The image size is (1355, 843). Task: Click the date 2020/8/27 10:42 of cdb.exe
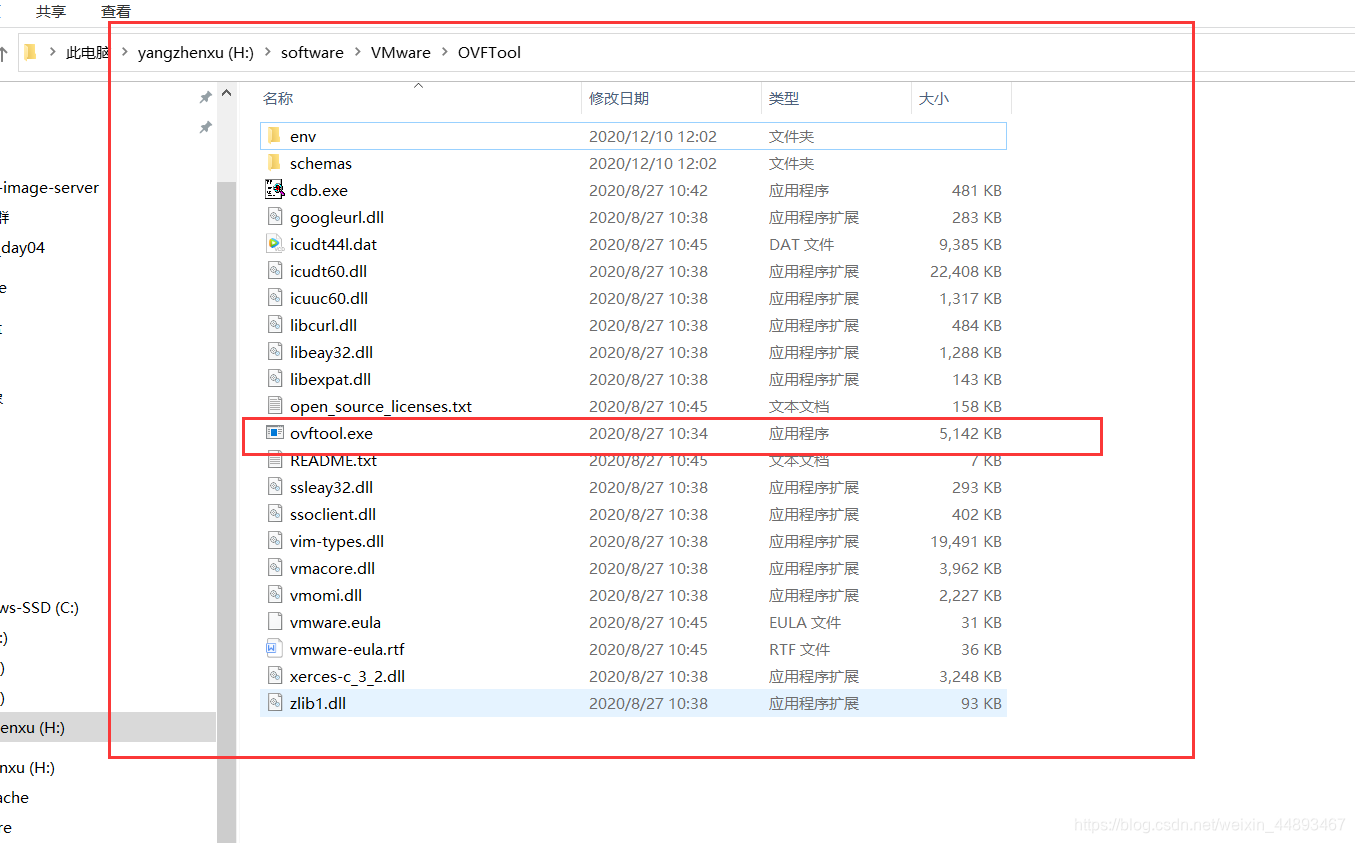[x=648, y=190]
